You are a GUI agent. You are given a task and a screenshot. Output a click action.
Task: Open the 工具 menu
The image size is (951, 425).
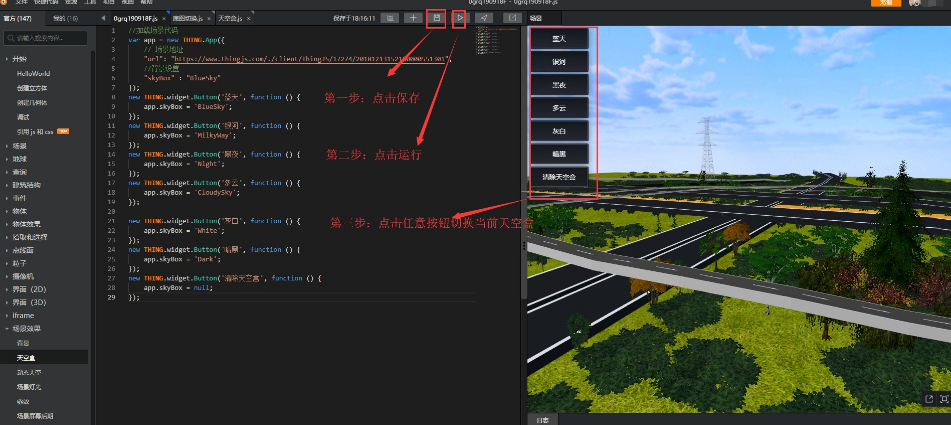pos(90,2)
